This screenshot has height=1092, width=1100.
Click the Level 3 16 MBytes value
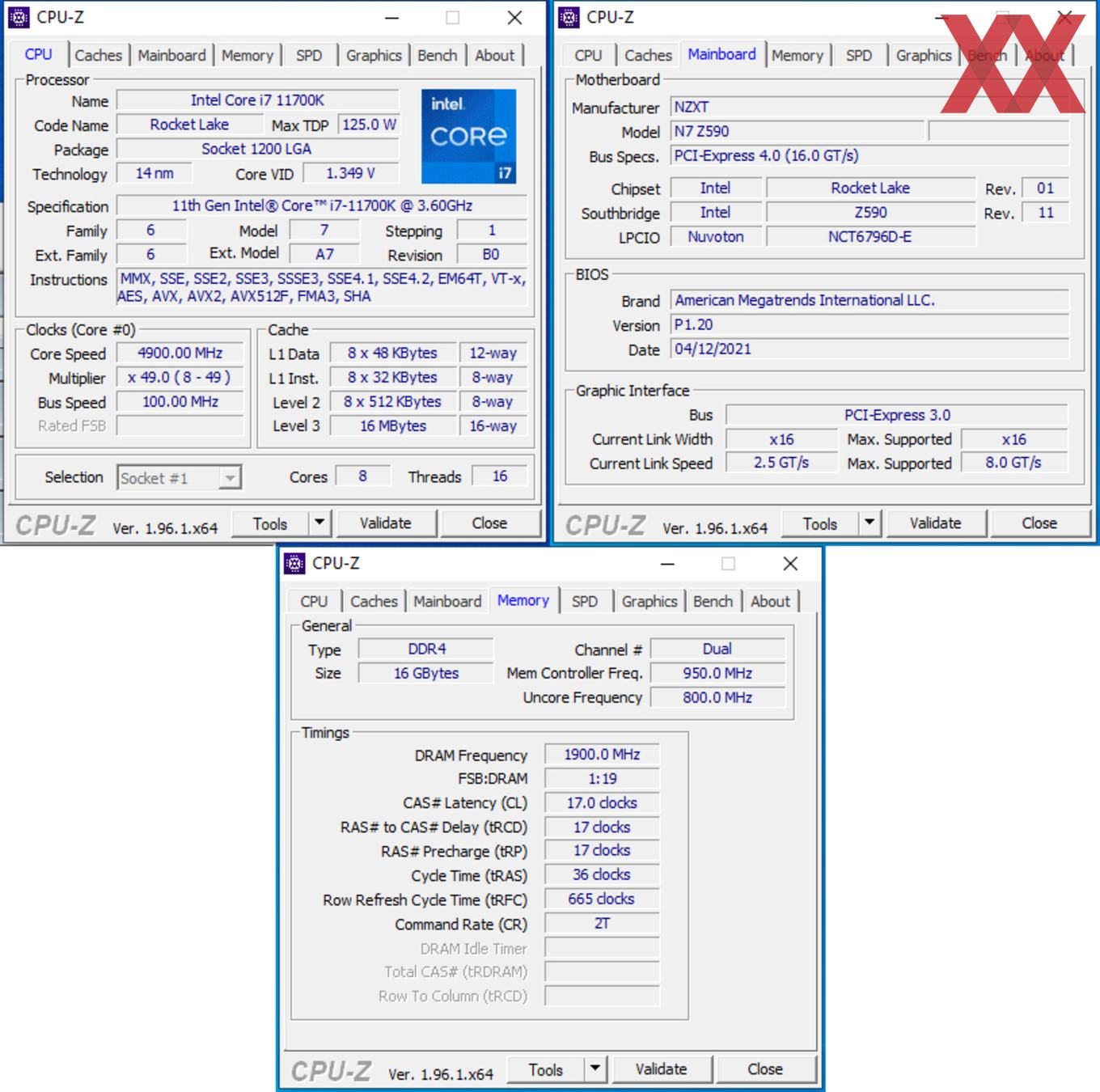coord(393,426)
